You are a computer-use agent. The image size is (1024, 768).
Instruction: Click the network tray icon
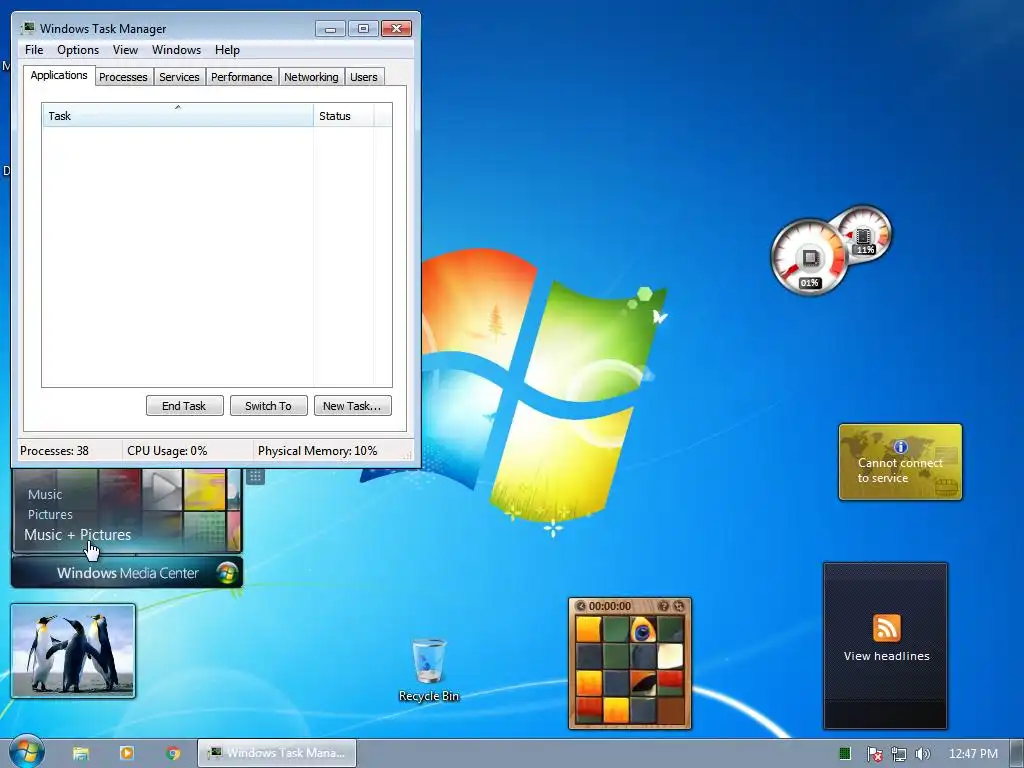899,754
